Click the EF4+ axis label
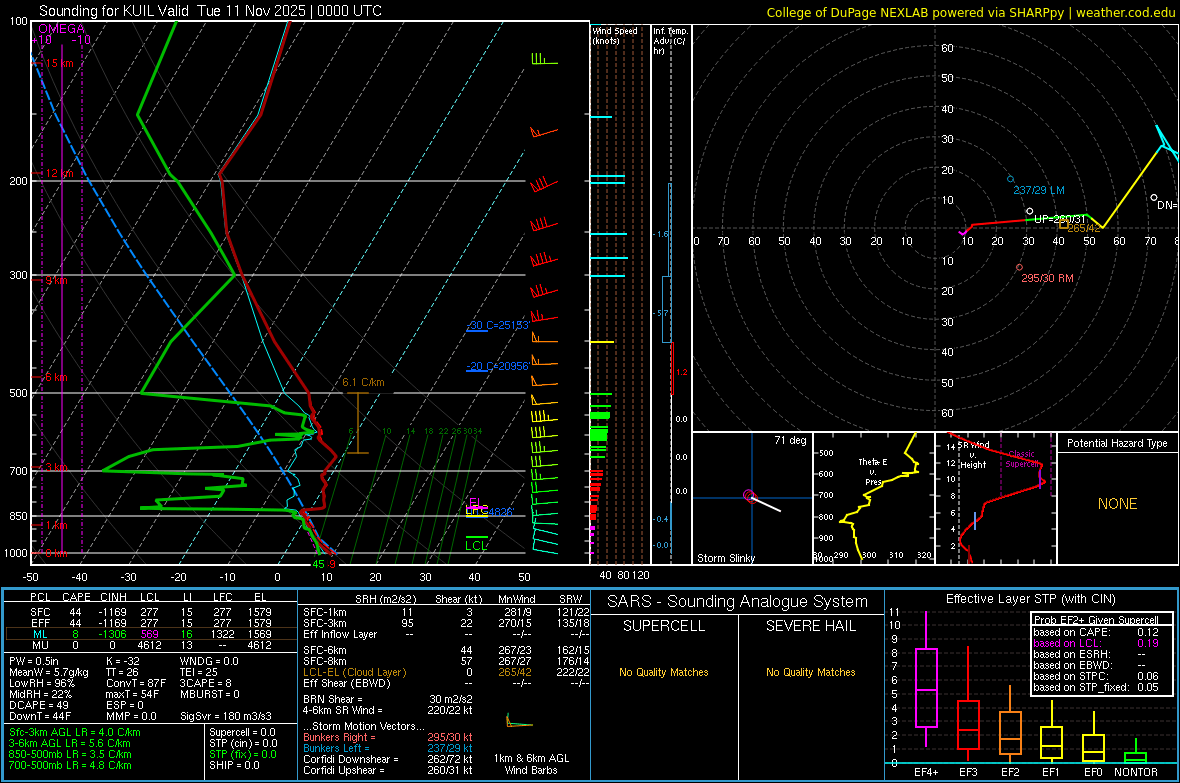 click(926, 772)
